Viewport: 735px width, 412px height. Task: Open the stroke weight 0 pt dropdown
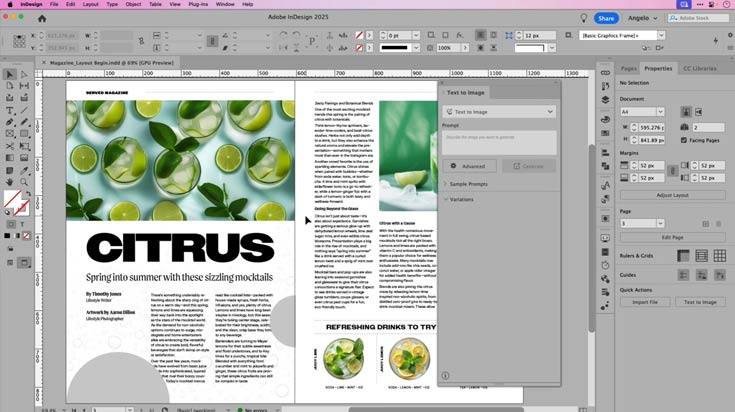click(x=416, y=36)
